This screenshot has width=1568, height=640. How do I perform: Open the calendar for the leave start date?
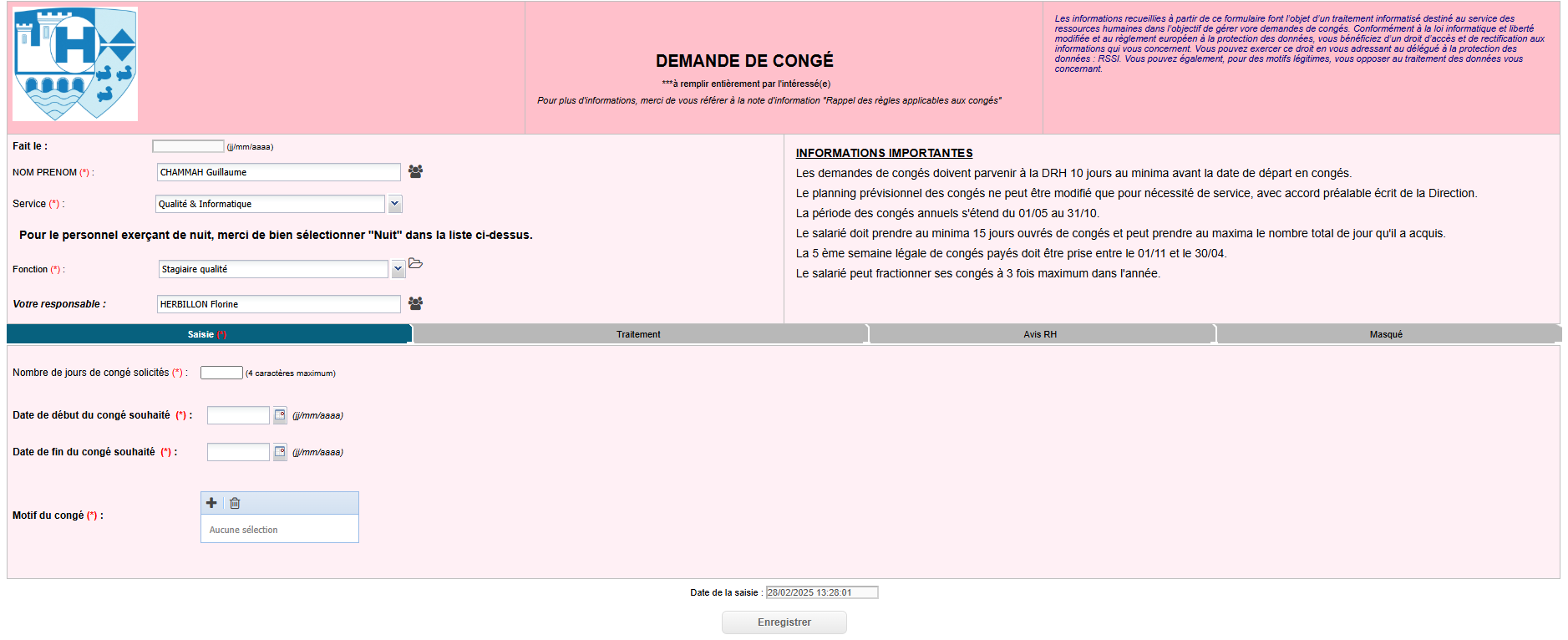[x=280, y=415]
